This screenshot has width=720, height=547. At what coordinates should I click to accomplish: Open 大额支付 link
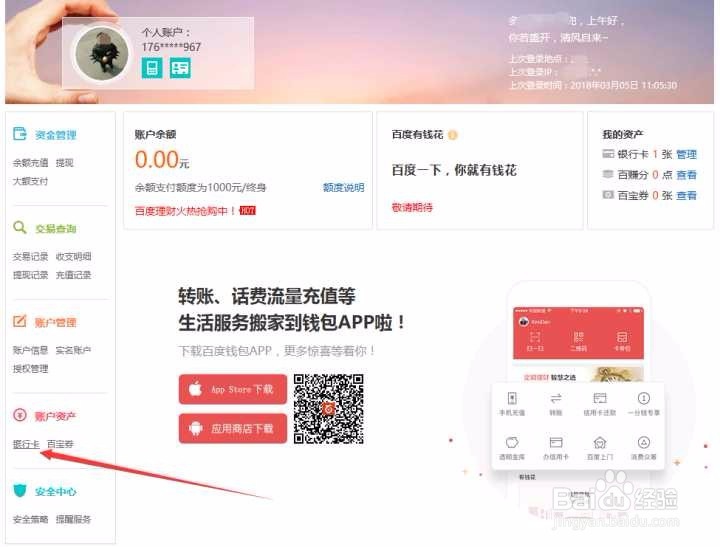tap(30, 181)
